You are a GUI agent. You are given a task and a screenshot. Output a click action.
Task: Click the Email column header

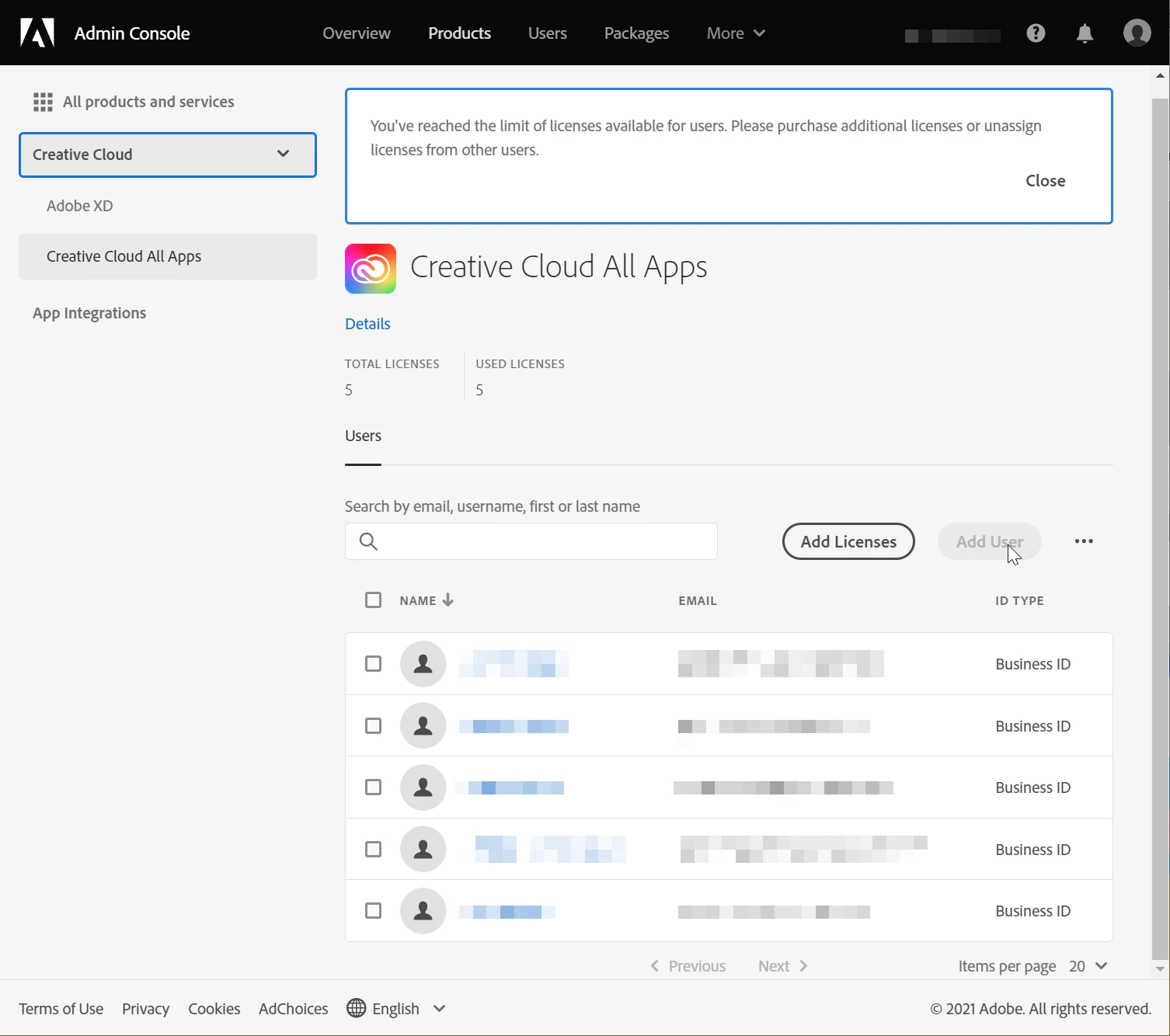(x=698, y=600)
